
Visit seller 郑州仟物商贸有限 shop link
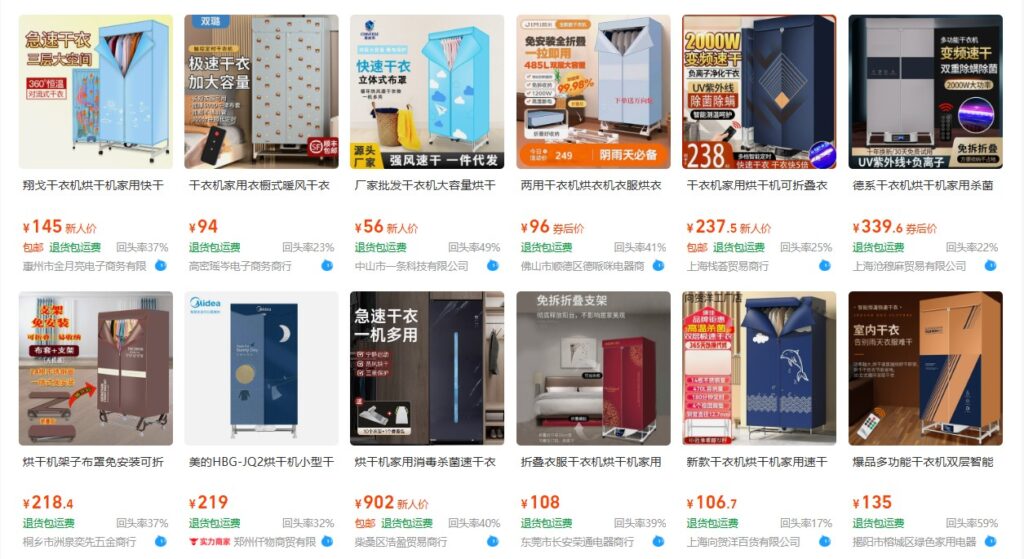point(274,542)
